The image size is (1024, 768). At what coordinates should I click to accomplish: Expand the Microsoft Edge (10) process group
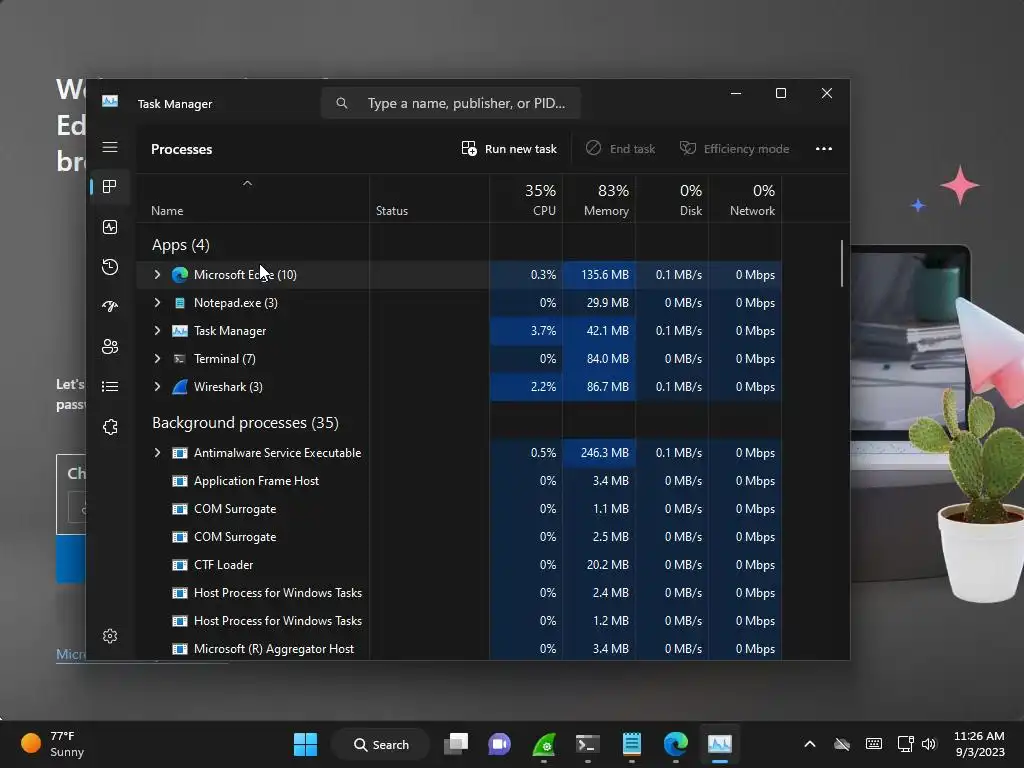(x=157, y=275)
